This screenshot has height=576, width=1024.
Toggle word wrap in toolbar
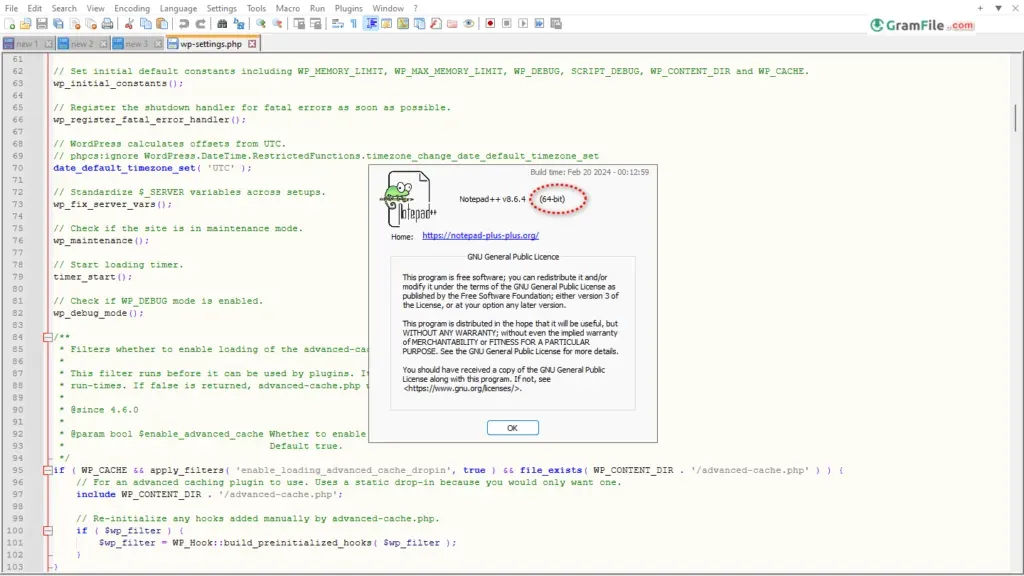tap(338, 24)
